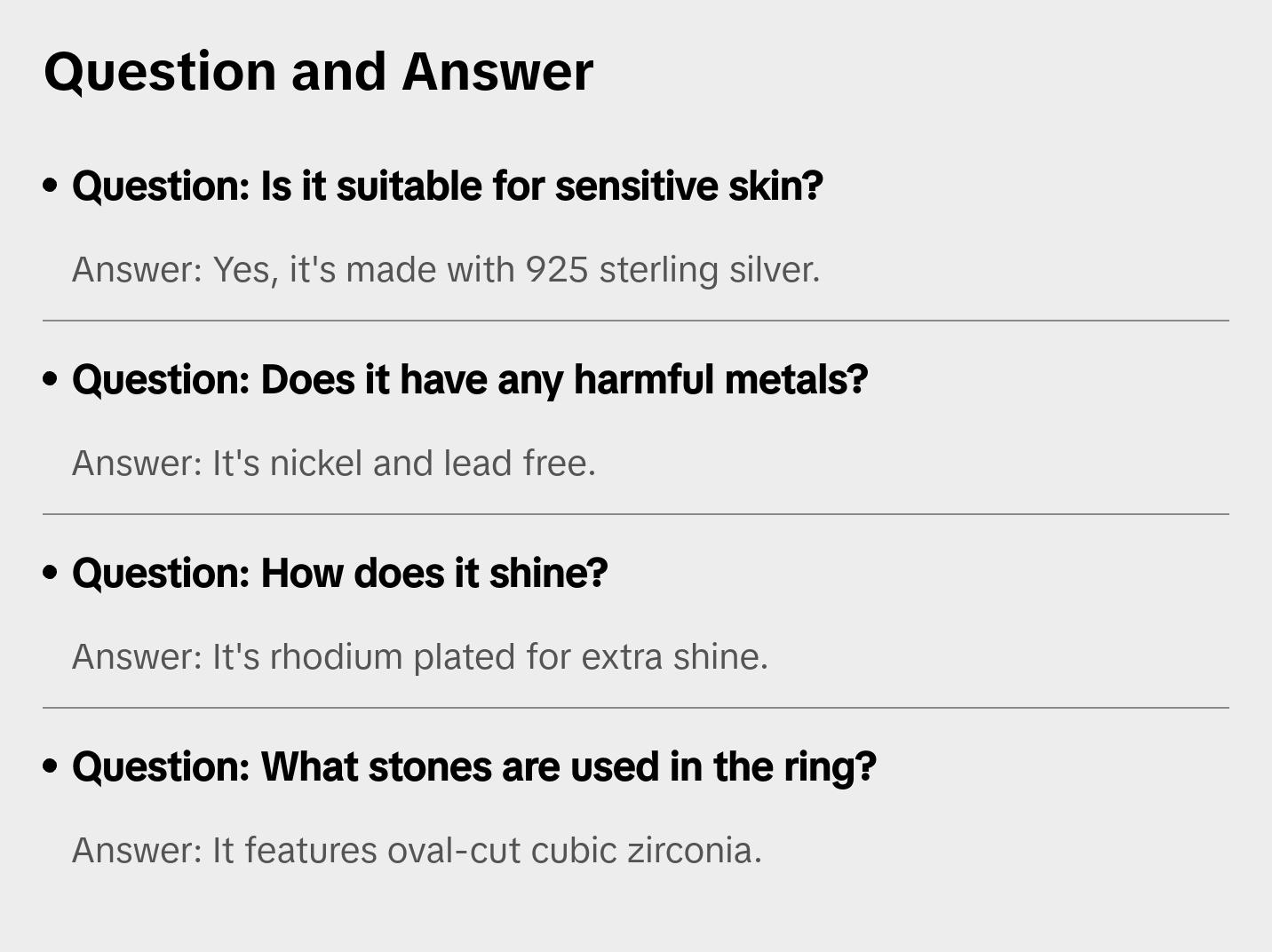Select the "Does it have any harmful metals?" question
The width and height of the screenshot is (1272, 952).
[x=470, y=379]
